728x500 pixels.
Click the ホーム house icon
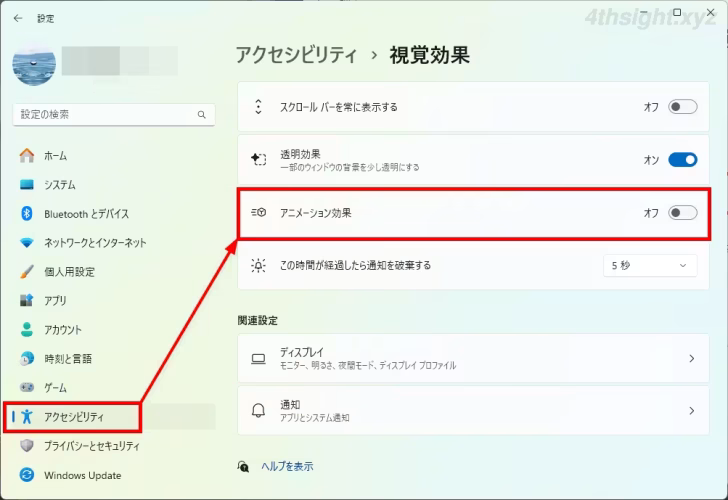click(x=27, y=156)
